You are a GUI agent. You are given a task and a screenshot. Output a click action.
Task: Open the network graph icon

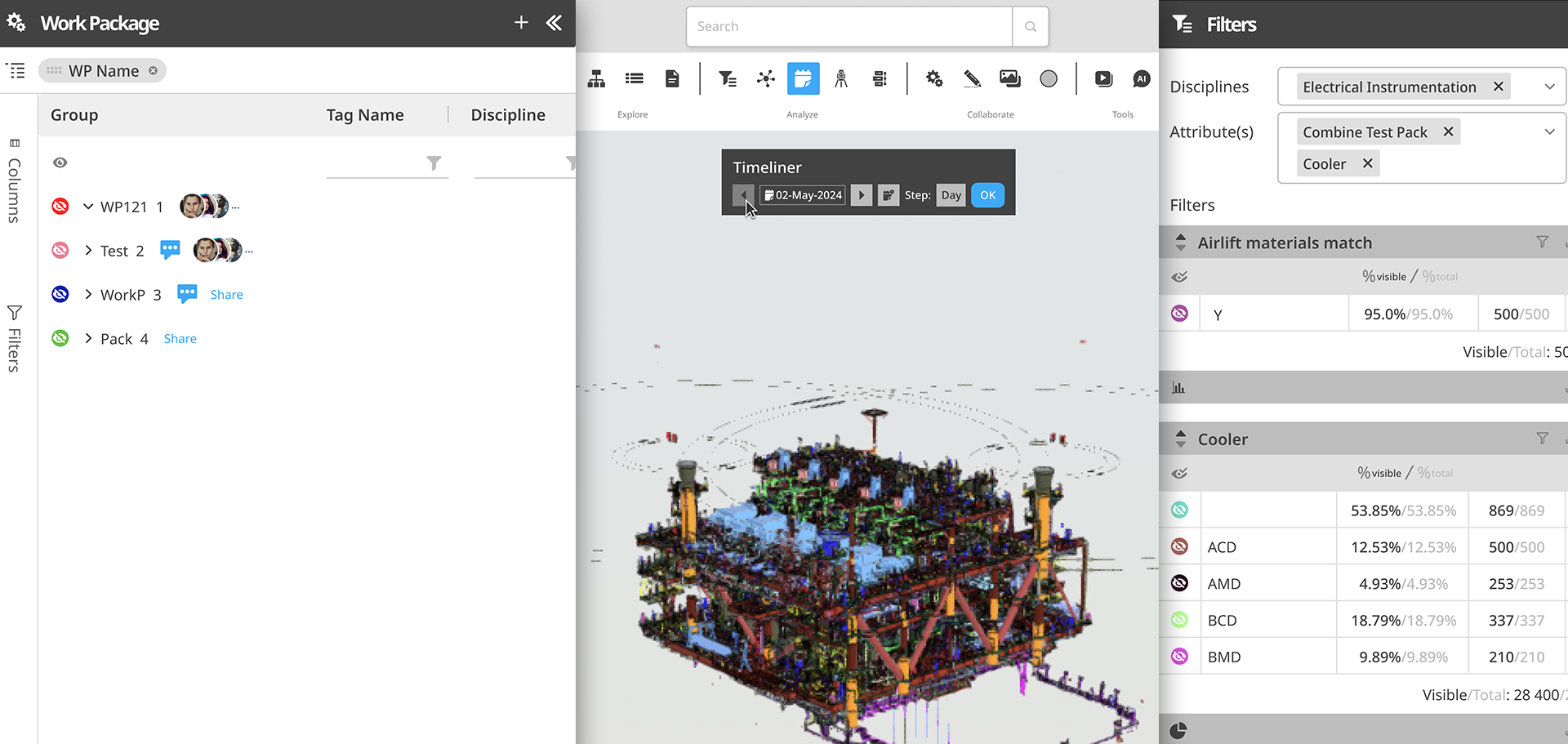765,79
